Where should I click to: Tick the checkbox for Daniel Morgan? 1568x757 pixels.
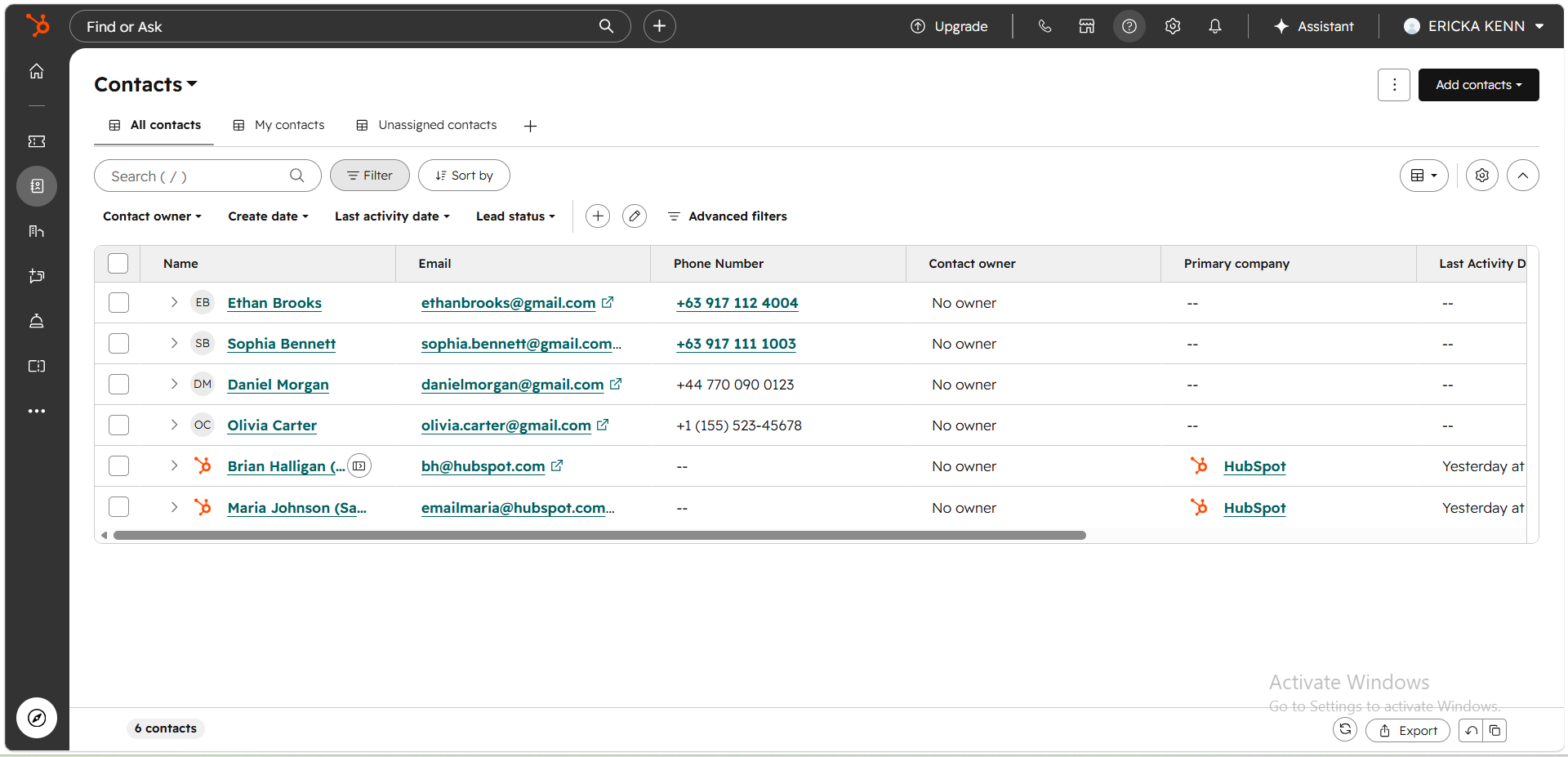(118, 384)
